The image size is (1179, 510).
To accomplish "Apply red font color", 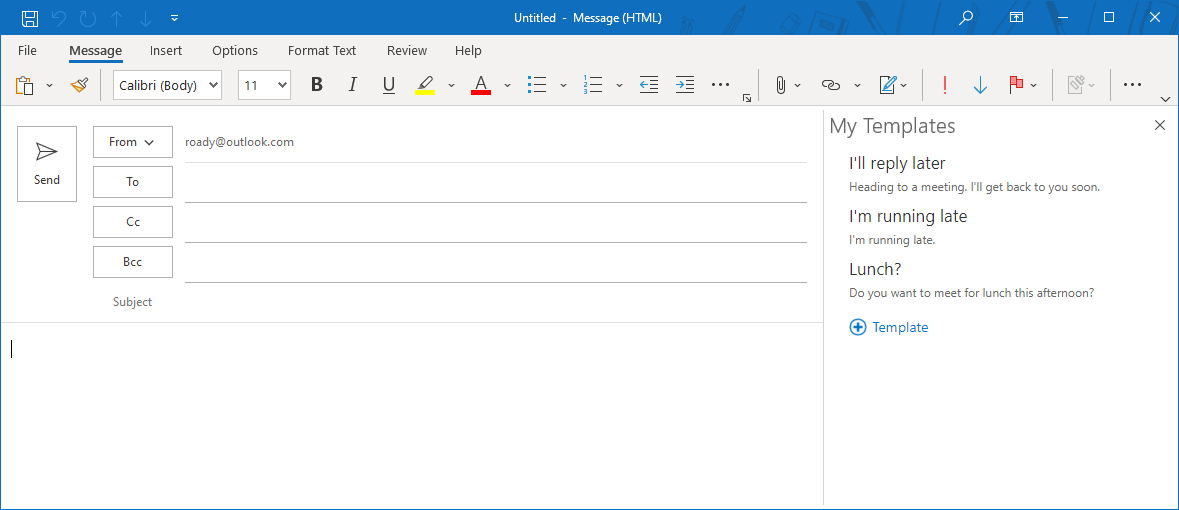I will (x=480, y=85).
